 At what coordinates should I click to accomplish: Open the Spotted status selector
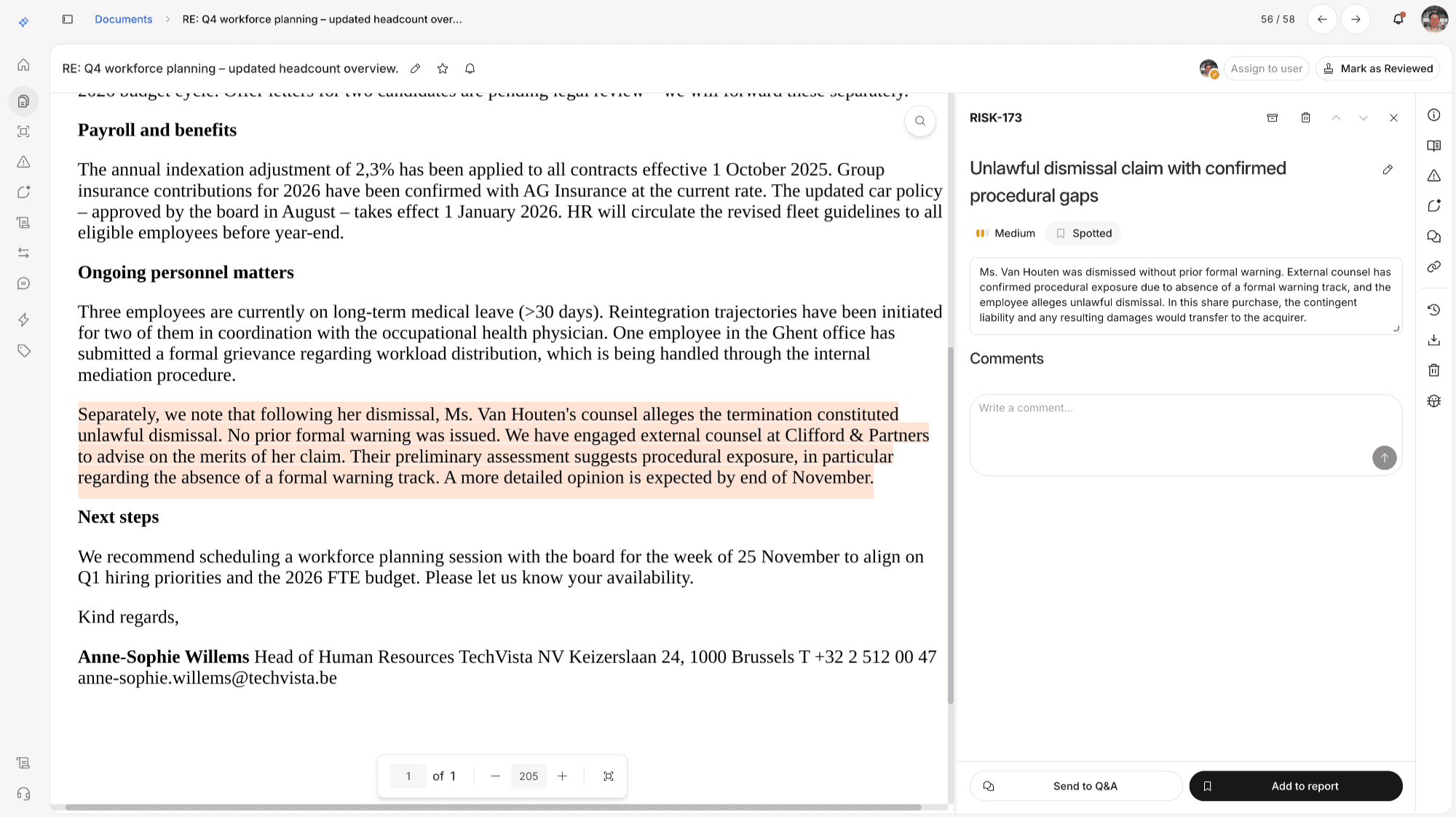1083,233
